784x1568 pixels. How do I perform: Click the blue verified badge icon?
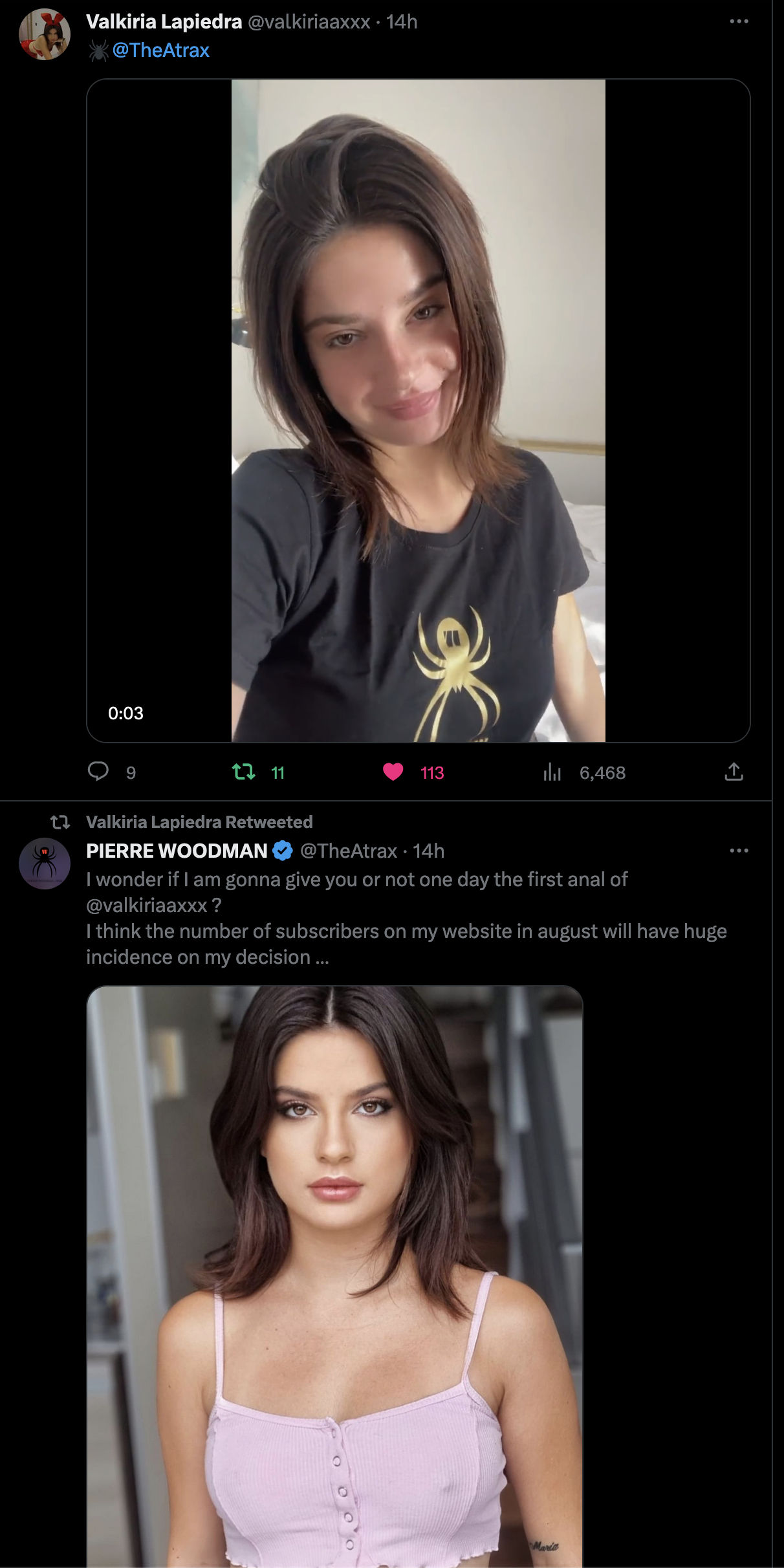click(283, 851)
